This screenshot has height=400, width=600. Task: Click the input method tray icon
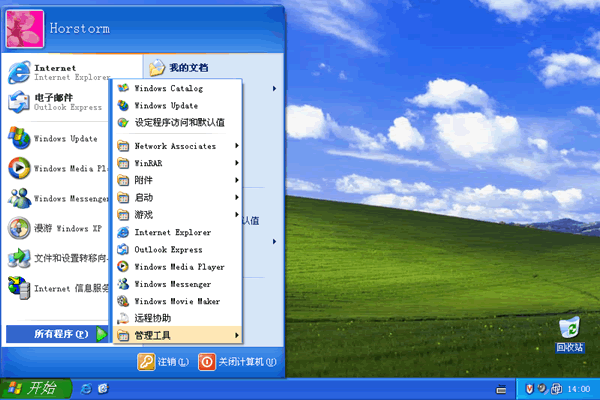pyautogui.click(x=556, y=389)
